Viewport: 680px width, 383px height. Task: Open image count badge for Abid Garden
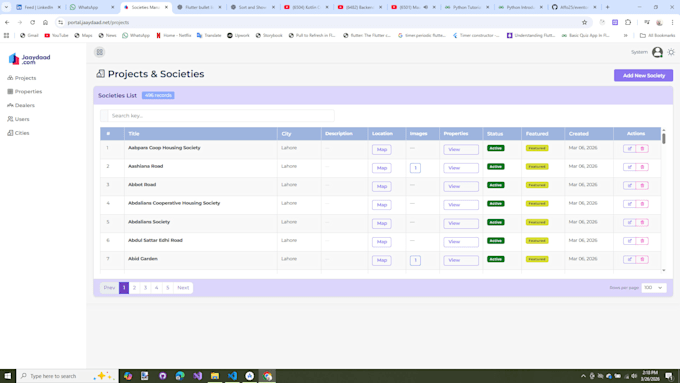coord(415,260)
